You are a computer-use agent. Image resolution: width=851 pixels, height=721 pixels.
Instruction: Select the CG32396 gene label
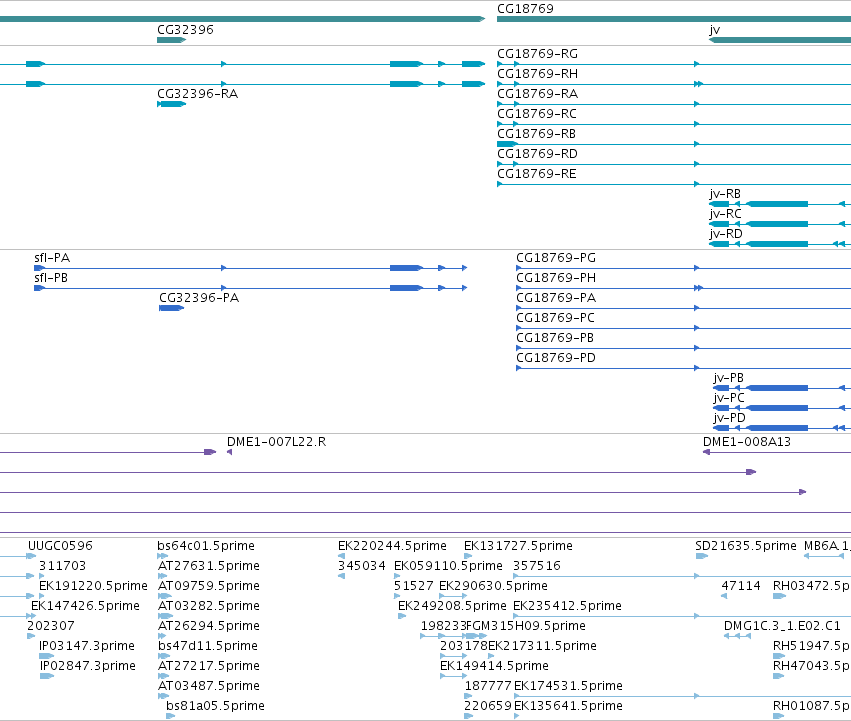[185, 30]
